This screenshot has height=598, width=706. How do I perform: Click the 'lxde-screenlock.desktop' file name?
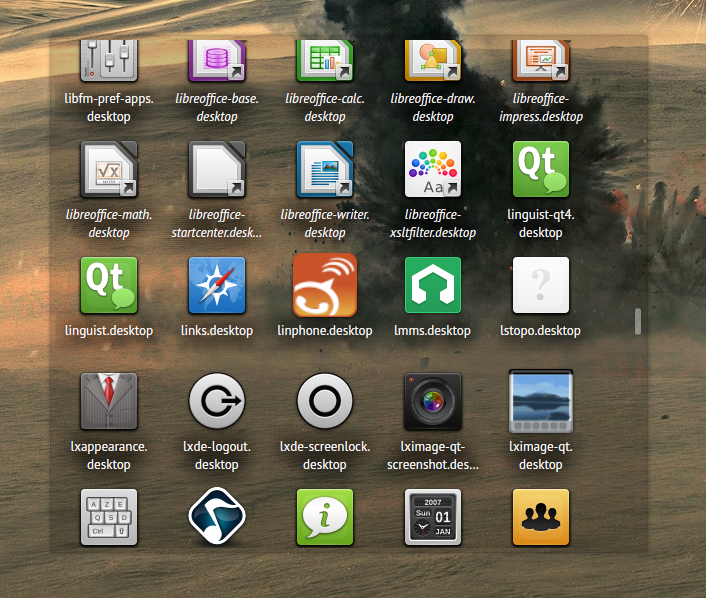coord(325,455)
